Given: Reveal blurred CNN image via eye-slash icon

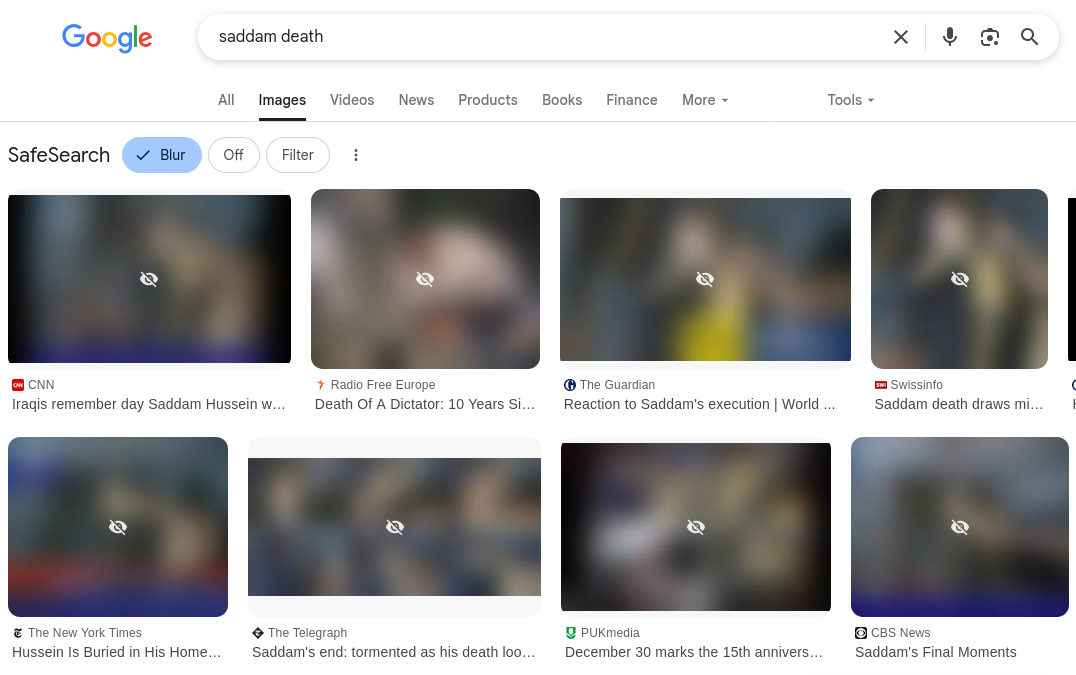Looking at the screenshot, I should [149, 279].
